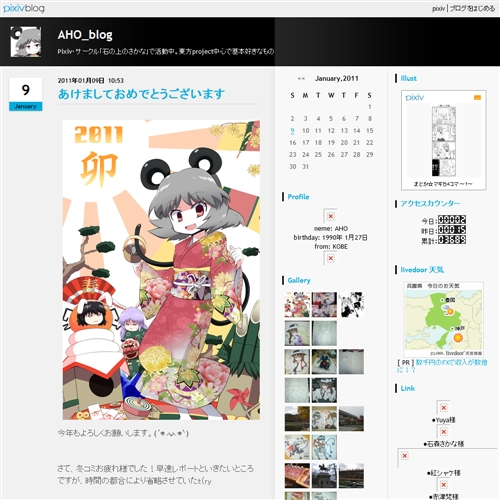Screen dimensions: 500x500
Task: Click the AHO_blog avatar image
Action: tap(26, 42)
